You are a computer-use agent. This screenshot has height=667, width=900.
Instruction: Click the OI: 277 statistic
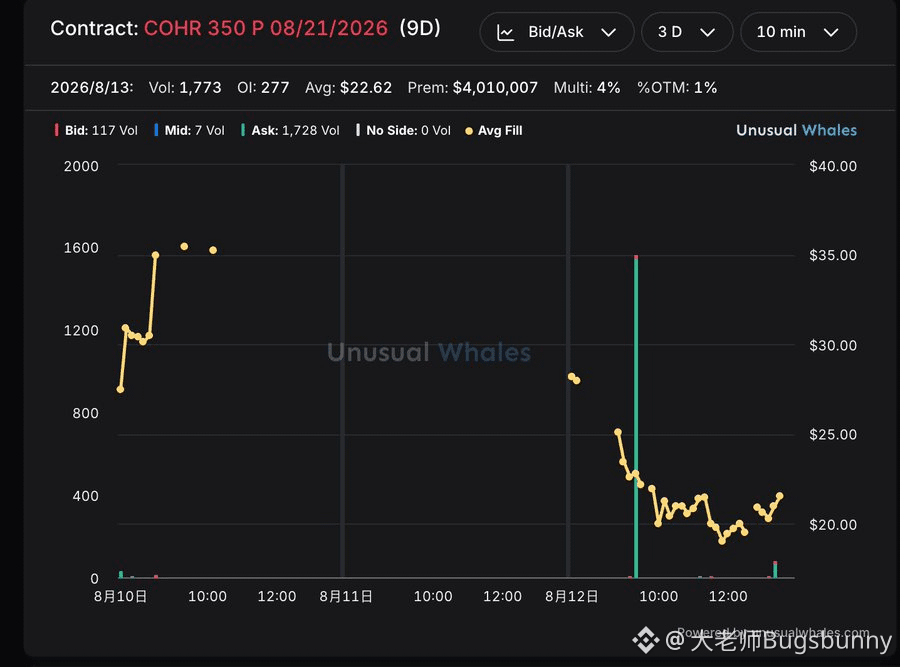point(263,88)
